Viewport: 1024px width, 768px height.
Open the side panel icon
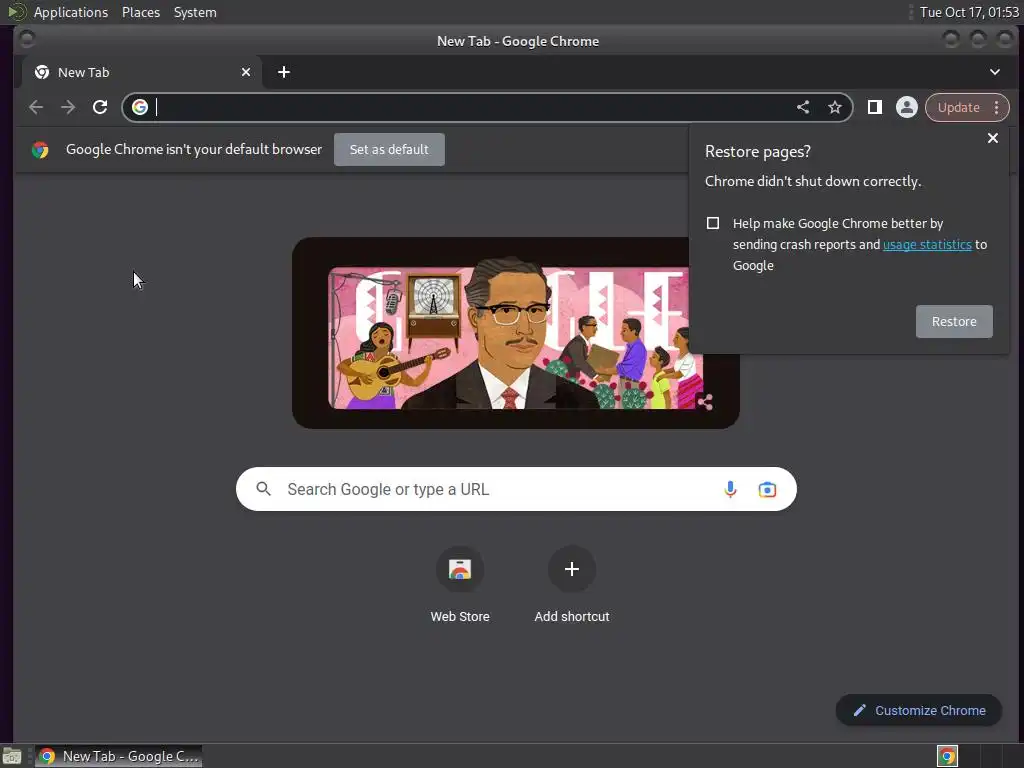coord(874,107)
